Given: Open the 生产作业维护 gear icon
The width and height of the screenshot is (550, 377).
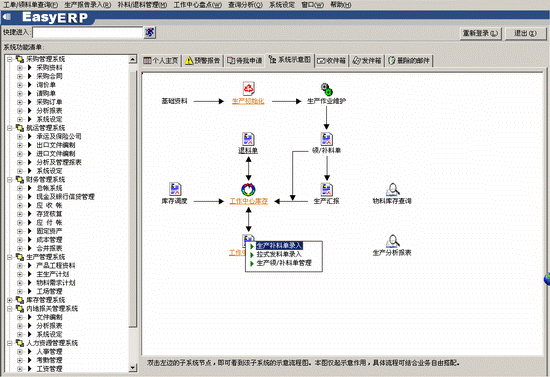Looking at the screenshot, I should [x=327, y=89].
